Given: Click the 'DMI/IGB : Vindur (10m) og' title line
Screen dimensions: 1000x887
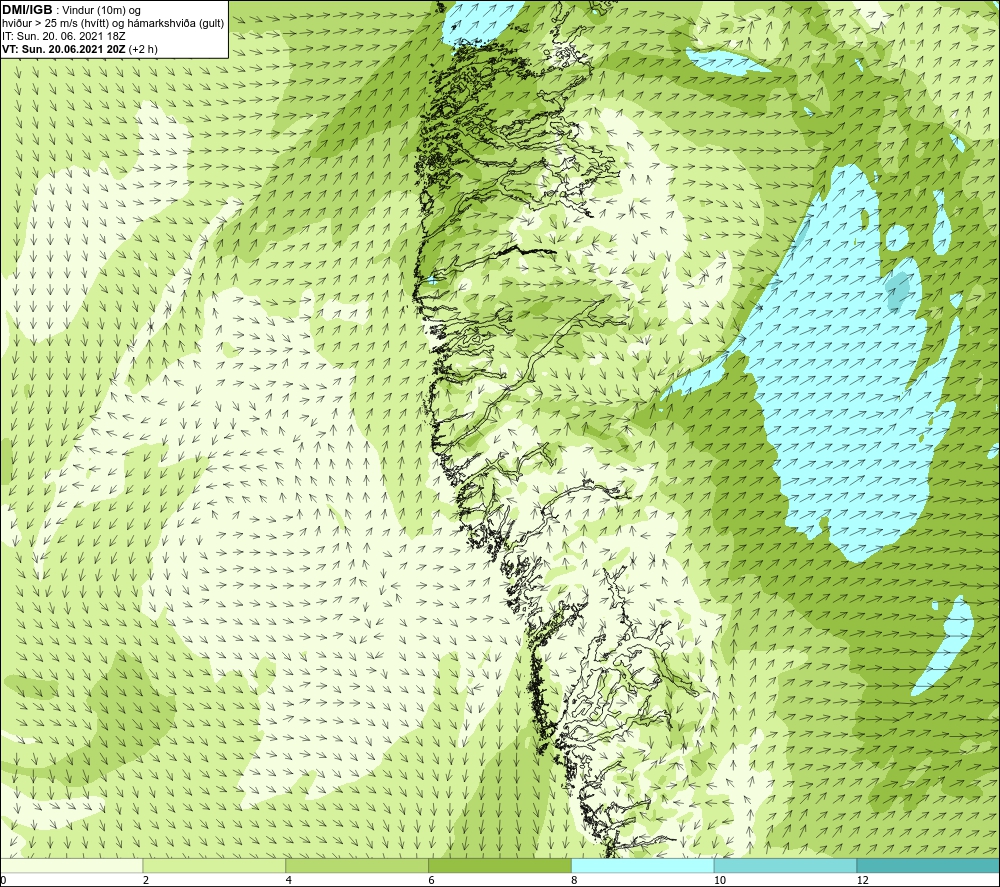Looking at the screenshot, I should pos(71,10).
